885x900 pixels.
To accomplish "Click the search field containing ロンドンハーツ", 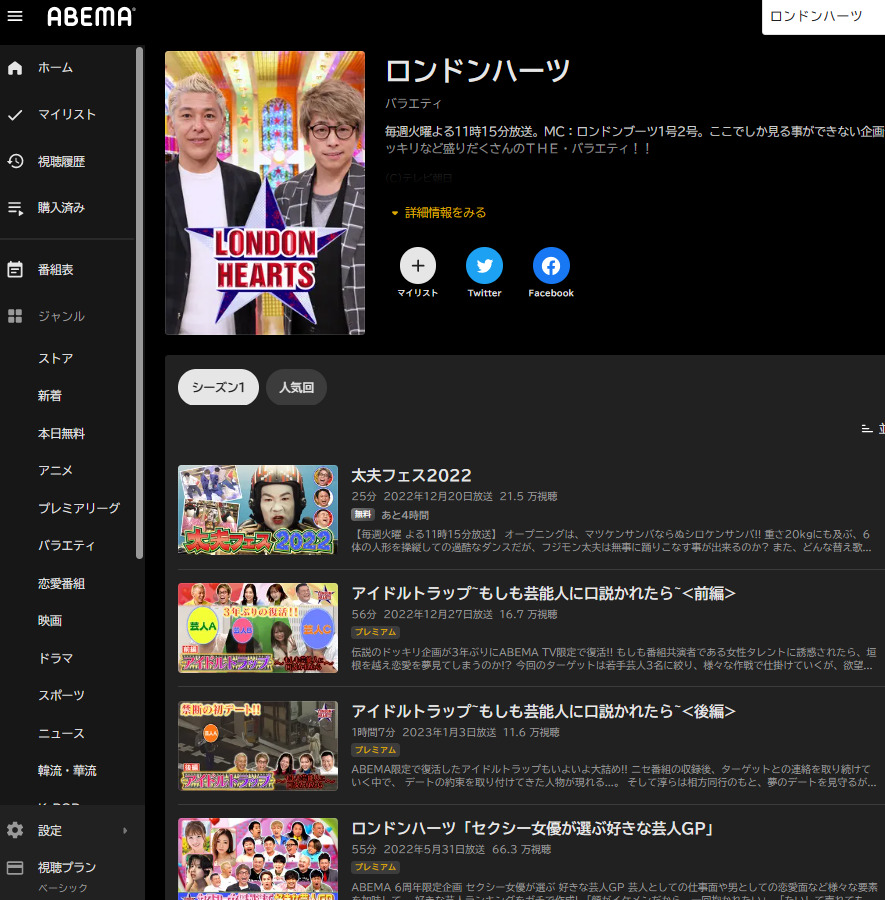I will 822,17.
